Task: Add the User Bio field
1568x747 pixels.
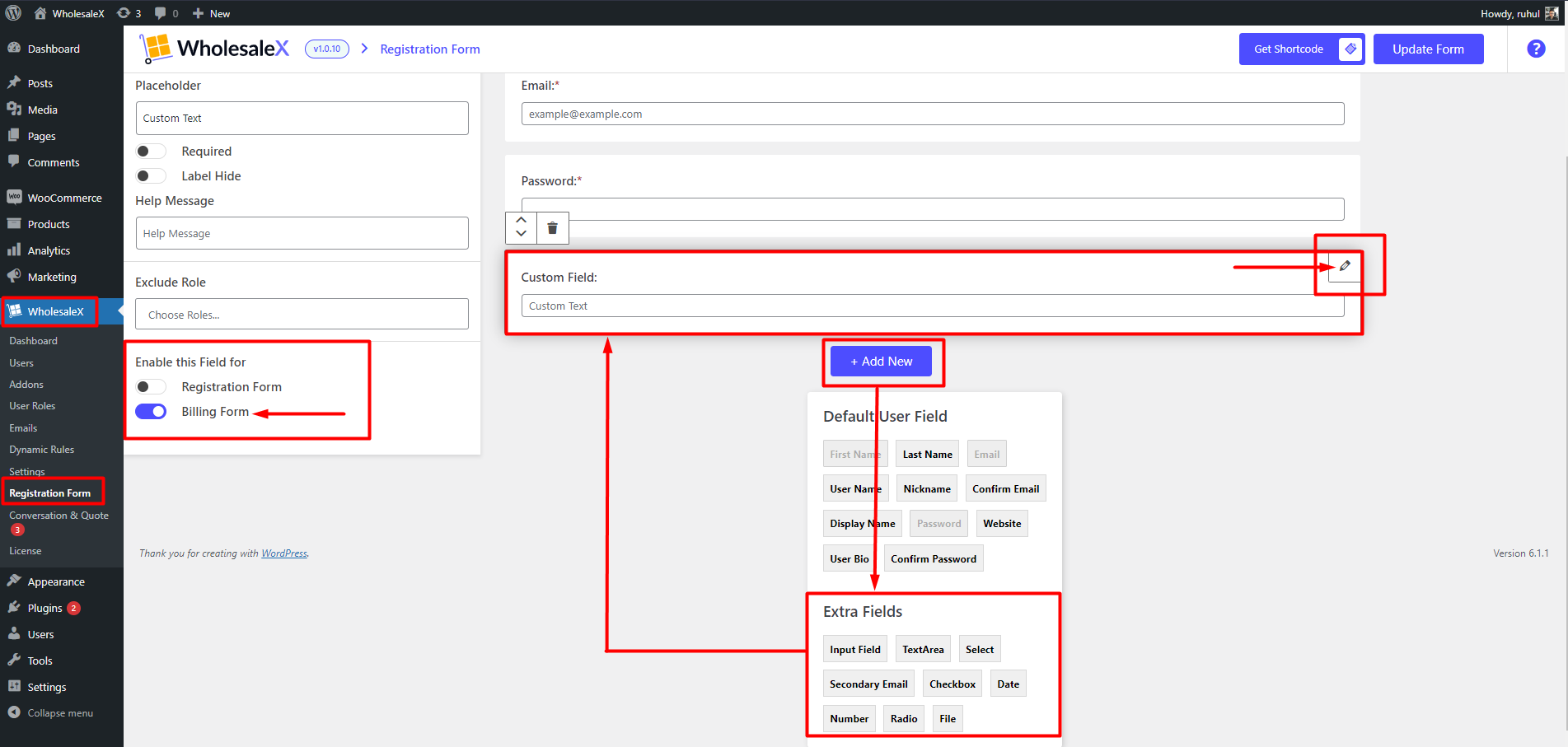Action: tap(850, 558)
